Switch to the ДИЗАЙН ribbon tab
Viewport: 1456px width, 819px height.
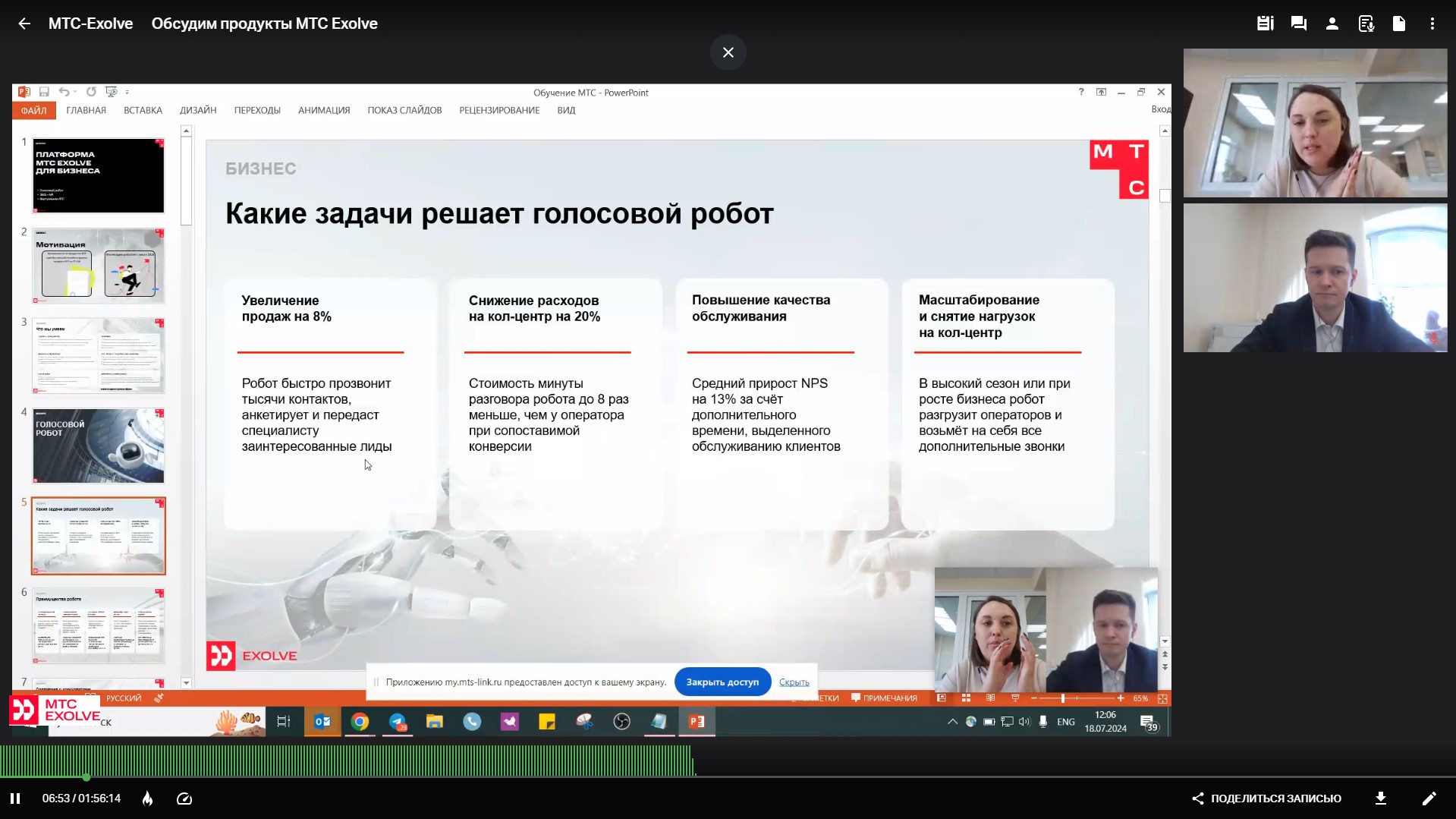pyautogui.click(x=198, y=110)
